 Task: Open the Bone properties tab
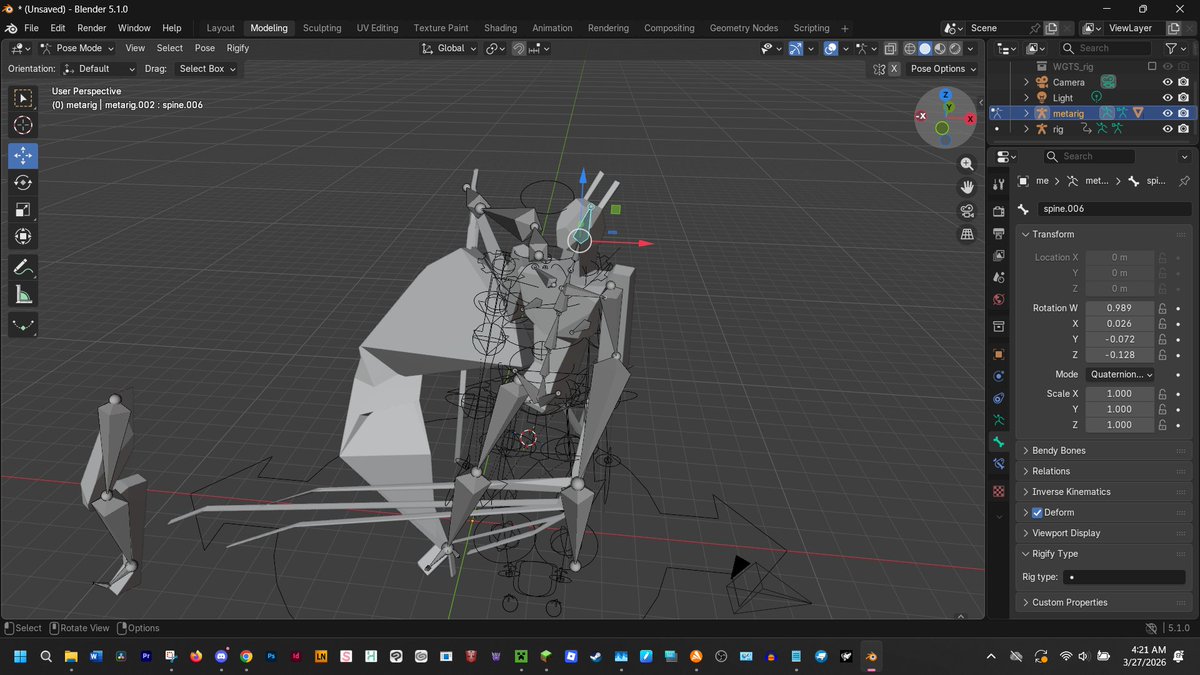(998, 442)
